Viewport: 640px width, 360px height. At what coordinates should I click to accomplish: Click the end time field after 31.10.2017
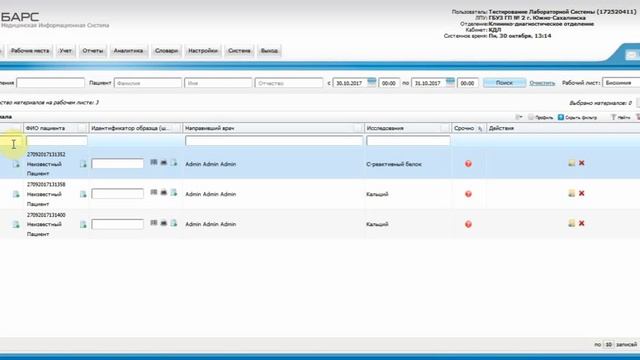click(x=468, y=83)
